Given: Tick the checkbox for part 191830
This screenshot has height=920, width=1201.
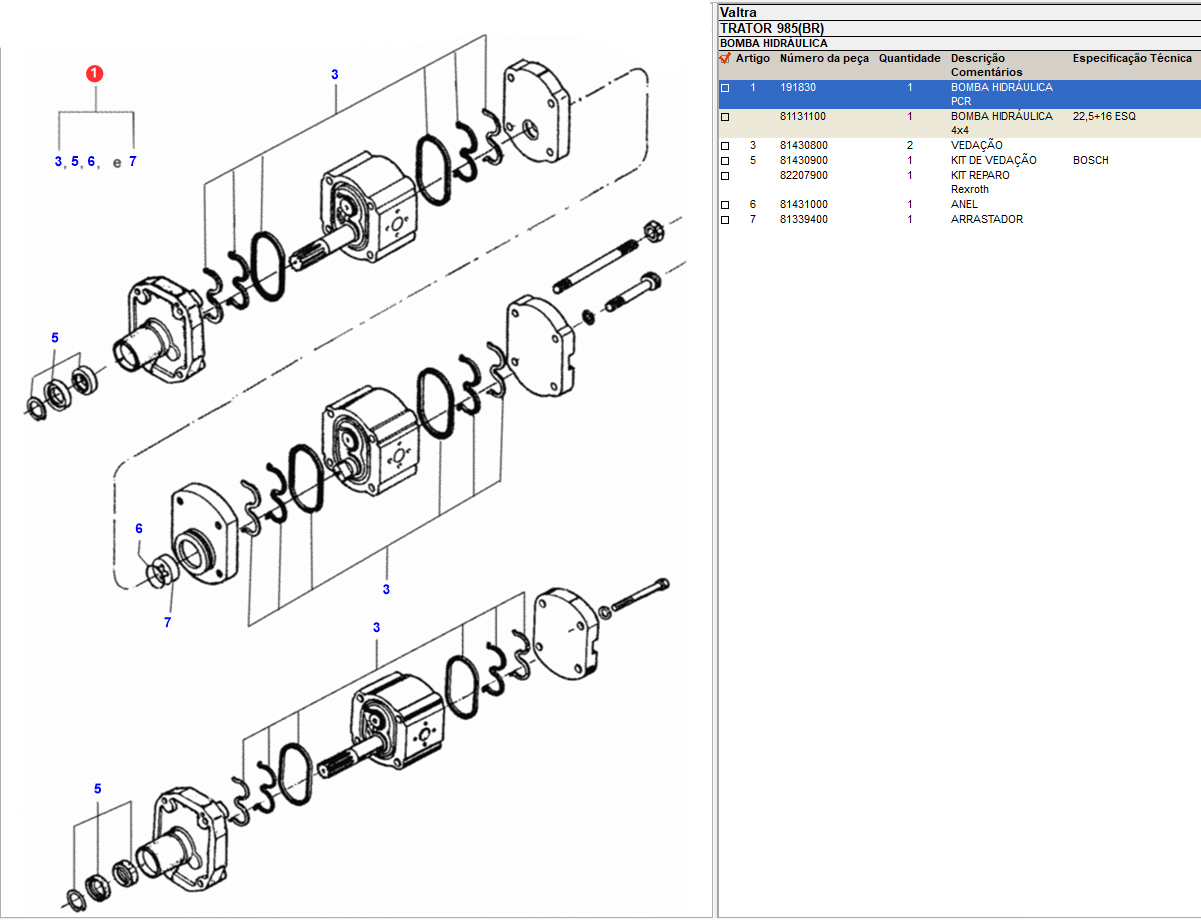Looking at the screenshot, I should click(x=725, y=88).
